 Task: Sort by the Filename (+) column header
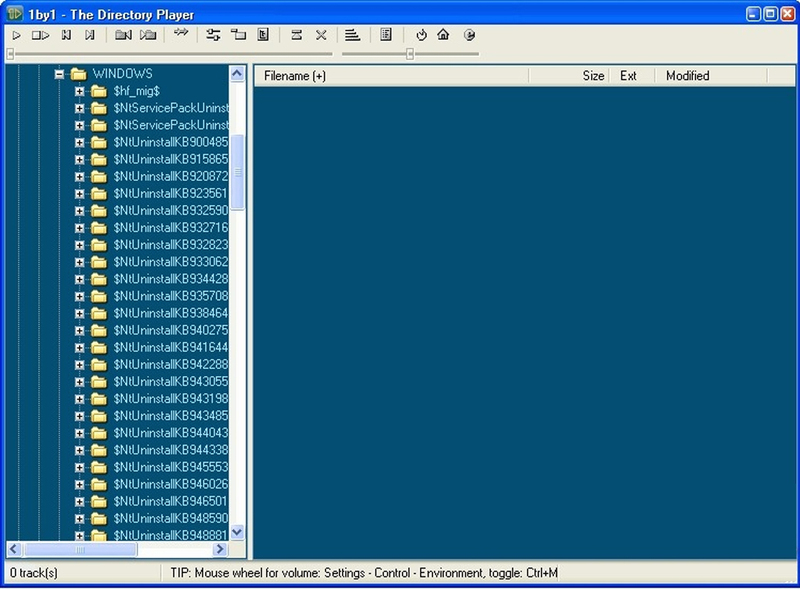391,76
